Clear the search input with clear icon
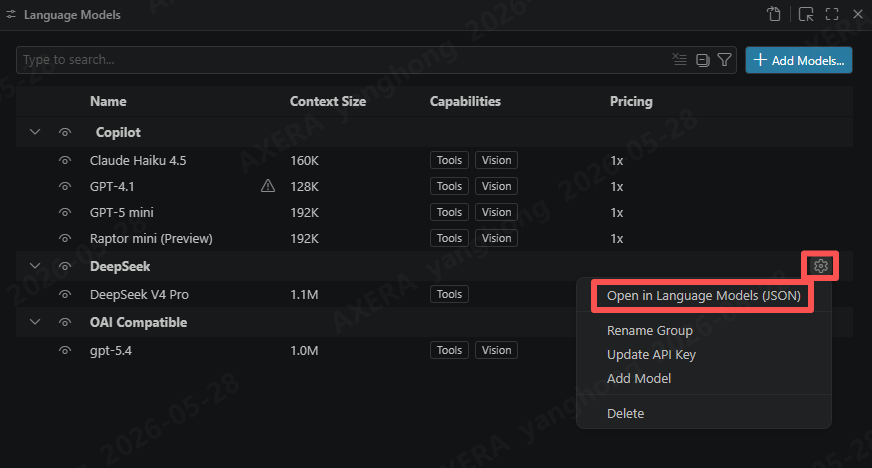 (680, 59)
